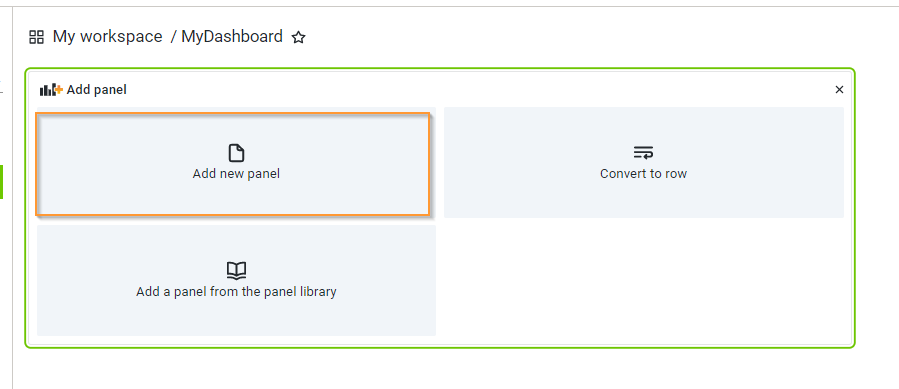Click the slash separator before MyDashboard

click(x=173, y=37)
